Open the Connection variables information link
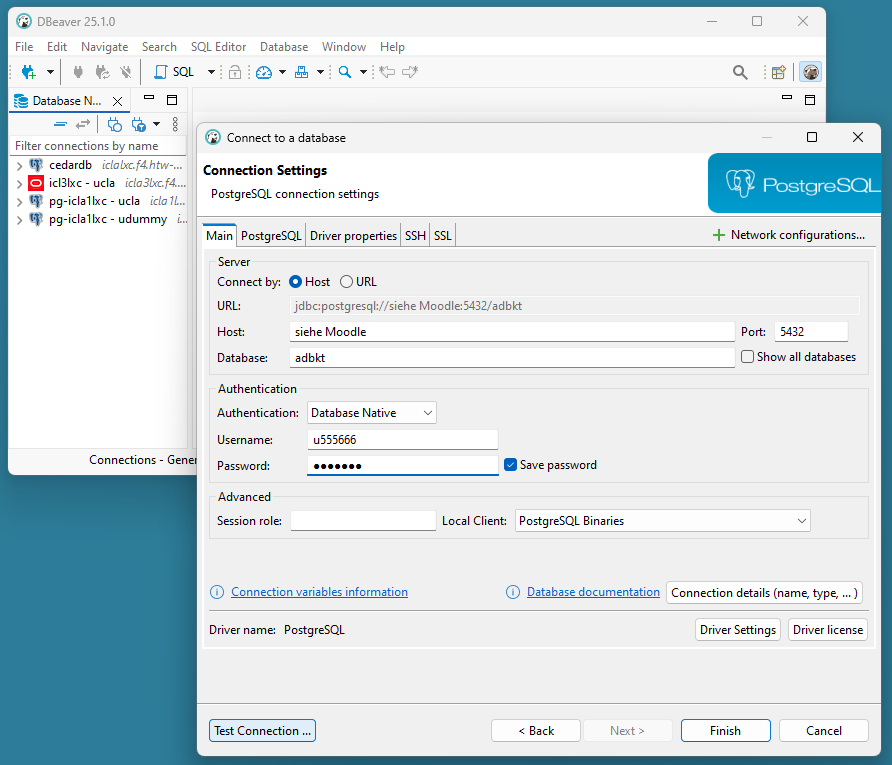Image resolution: width=892 pixels, height=765 pixels. (x=319, y=592)
